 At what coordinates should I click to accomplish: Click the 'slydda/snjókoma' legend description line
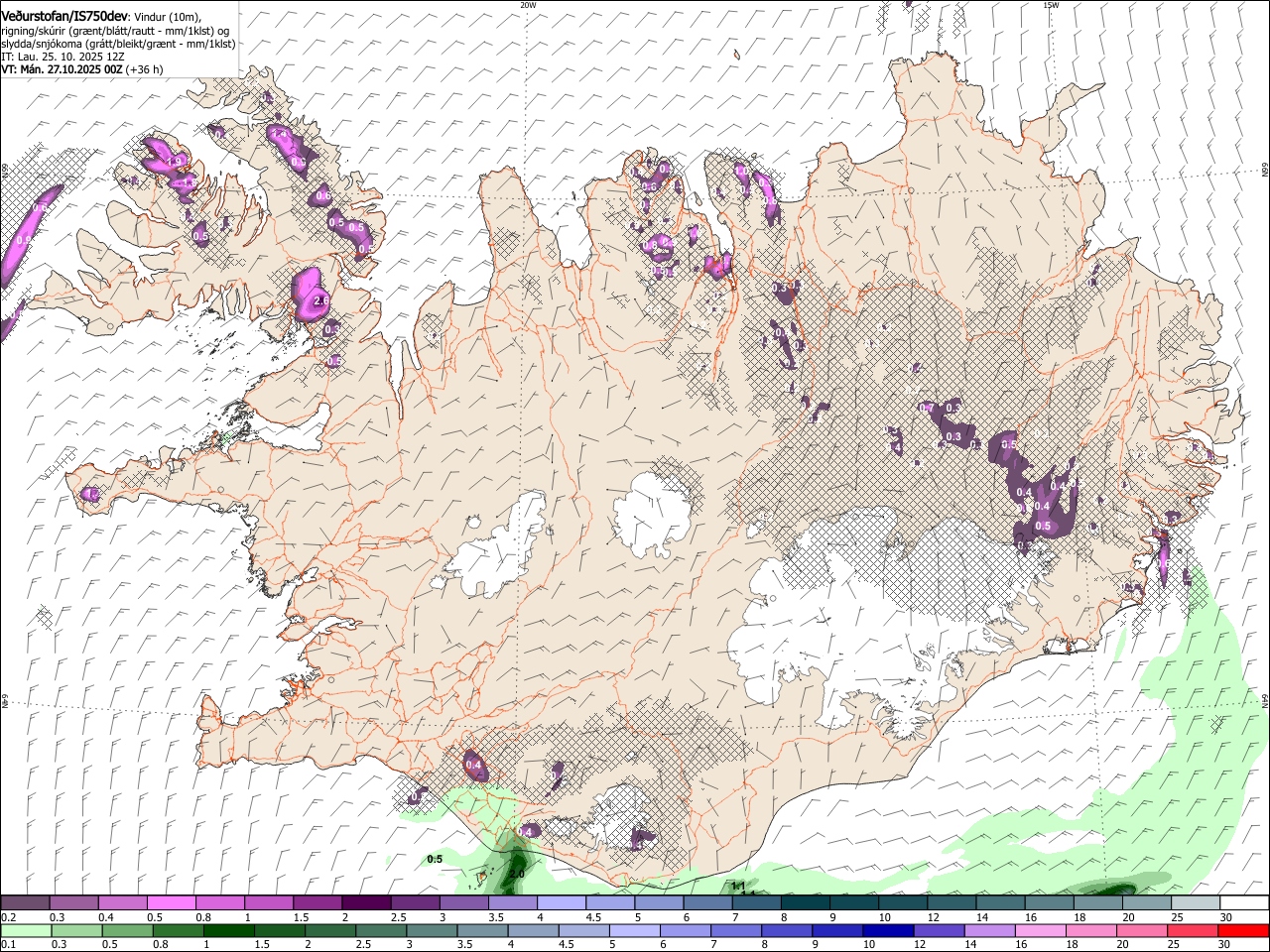(118, 44)
